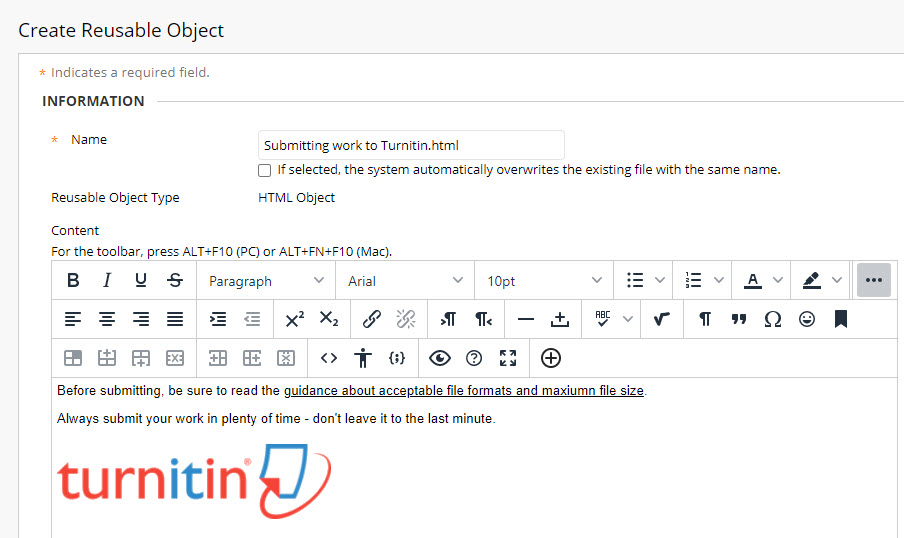Screen dimensions: 904x538
Task: Set right-to-left text direction
Action: 483,319
